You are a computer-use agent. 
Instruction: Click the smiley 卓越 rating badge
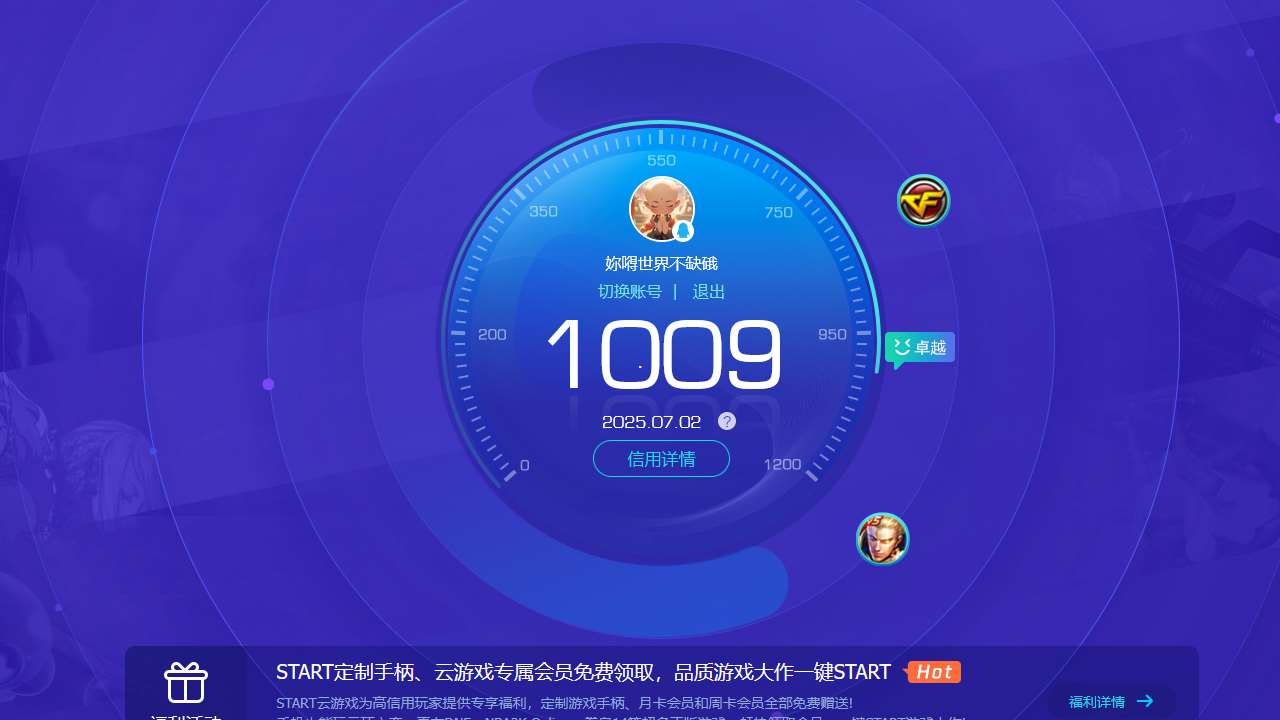click(920, 347)
